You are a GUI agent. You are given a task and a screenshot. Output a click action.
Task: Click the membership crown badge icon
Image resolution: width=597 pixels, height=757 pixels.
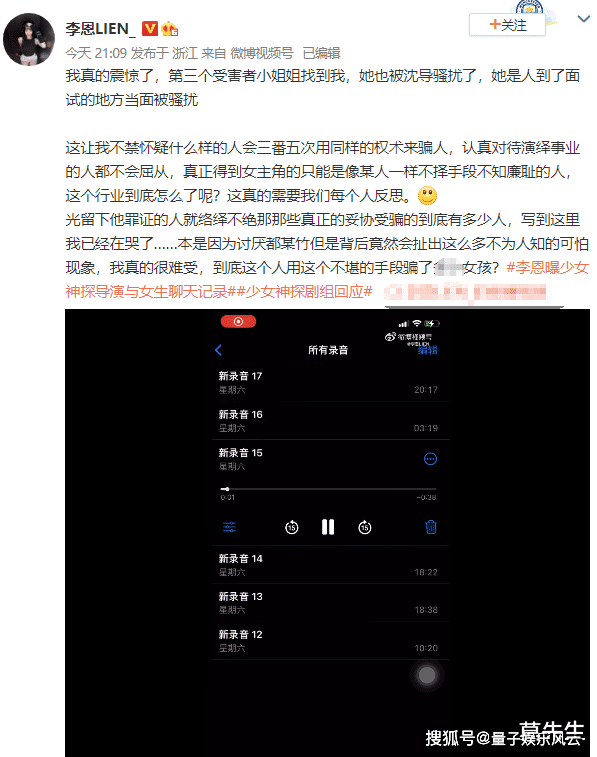tap(170, 29)
